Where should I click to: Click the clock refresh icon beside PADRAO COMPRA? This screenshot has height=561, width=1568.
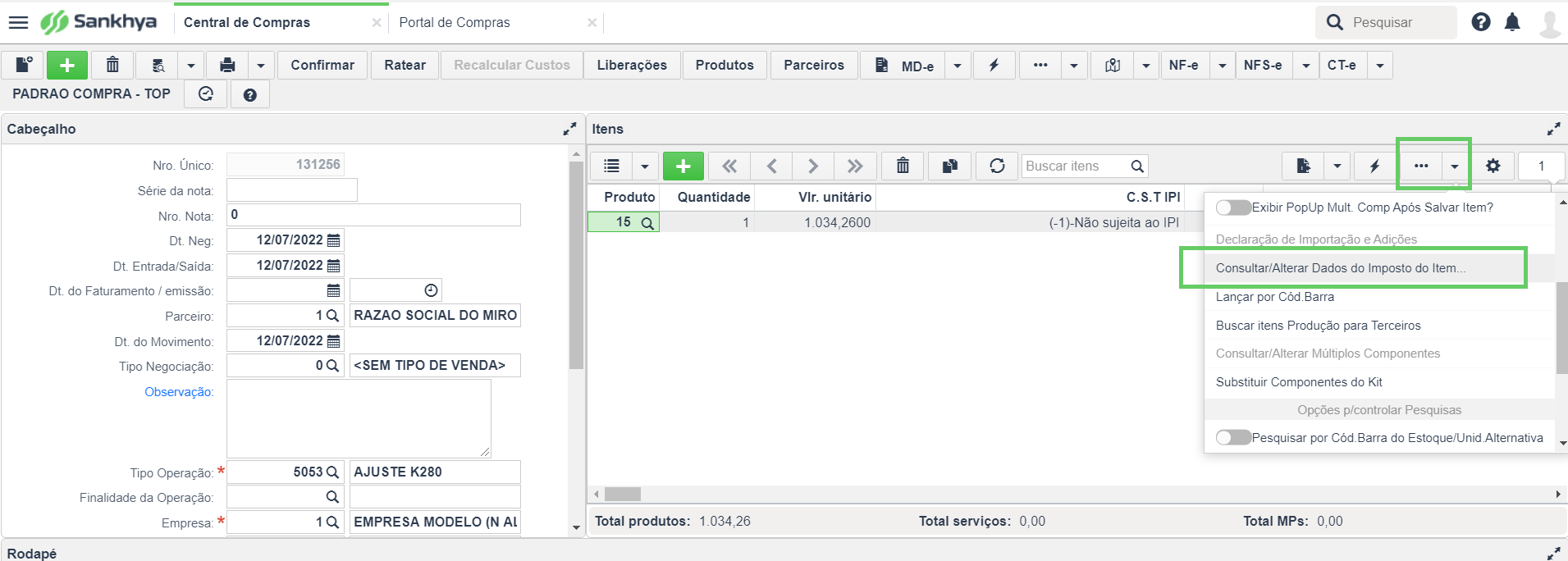point(206,94)
